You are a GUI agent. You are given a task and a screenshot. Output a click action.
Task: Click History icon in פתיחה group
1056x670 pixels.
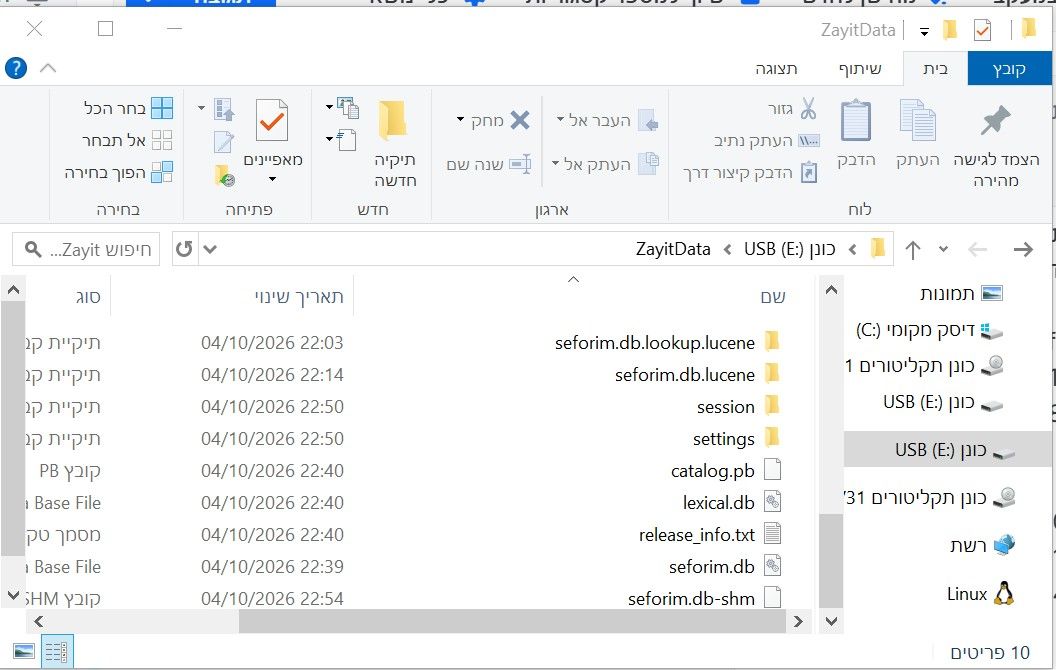(224, 175)
